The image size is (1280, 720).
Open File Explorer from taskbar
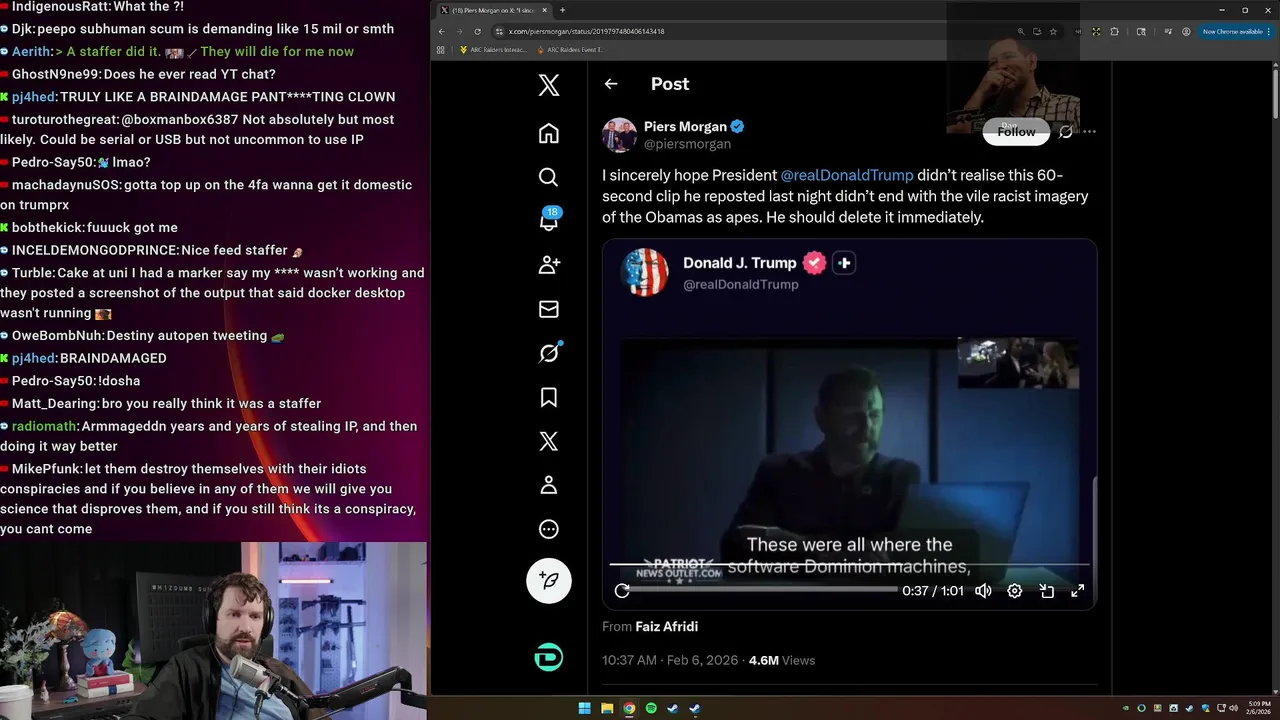click(607, 708)
